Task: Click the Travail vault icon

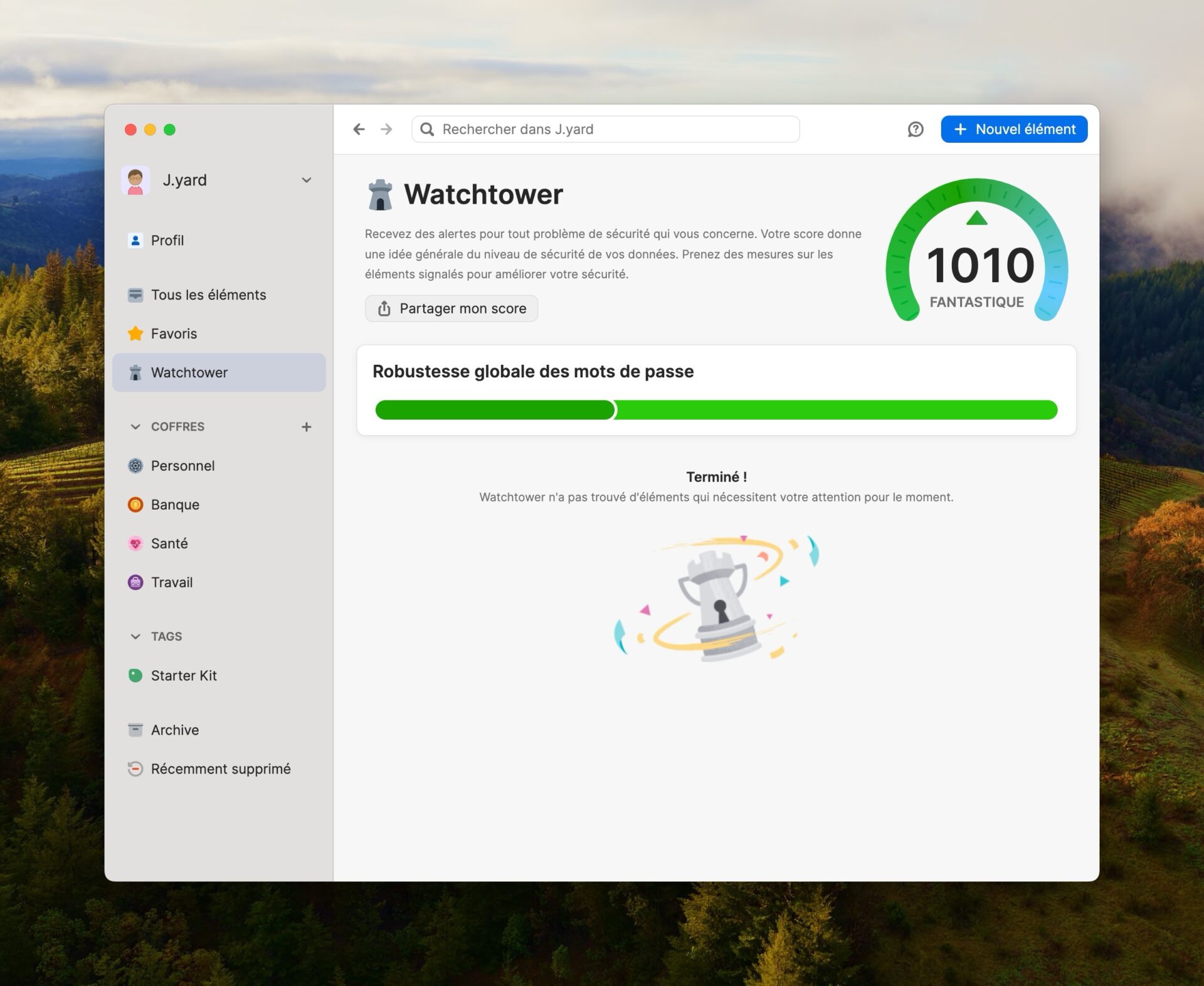Action: [135, 582]
